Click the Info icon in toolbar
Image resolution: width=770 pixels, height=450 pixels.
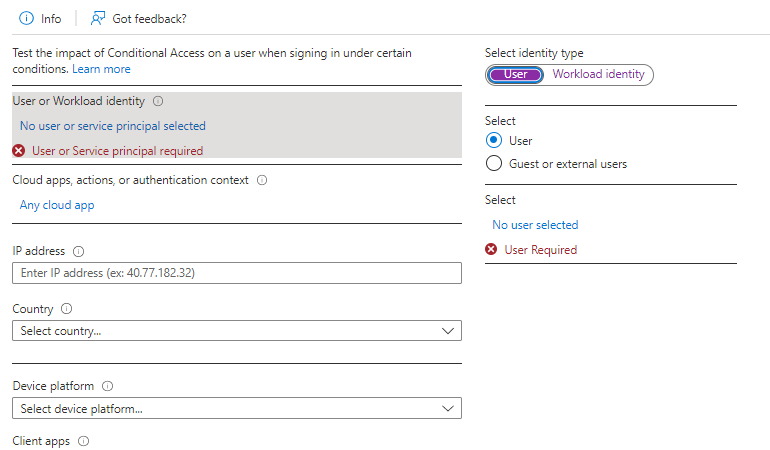tap(26, 18)
